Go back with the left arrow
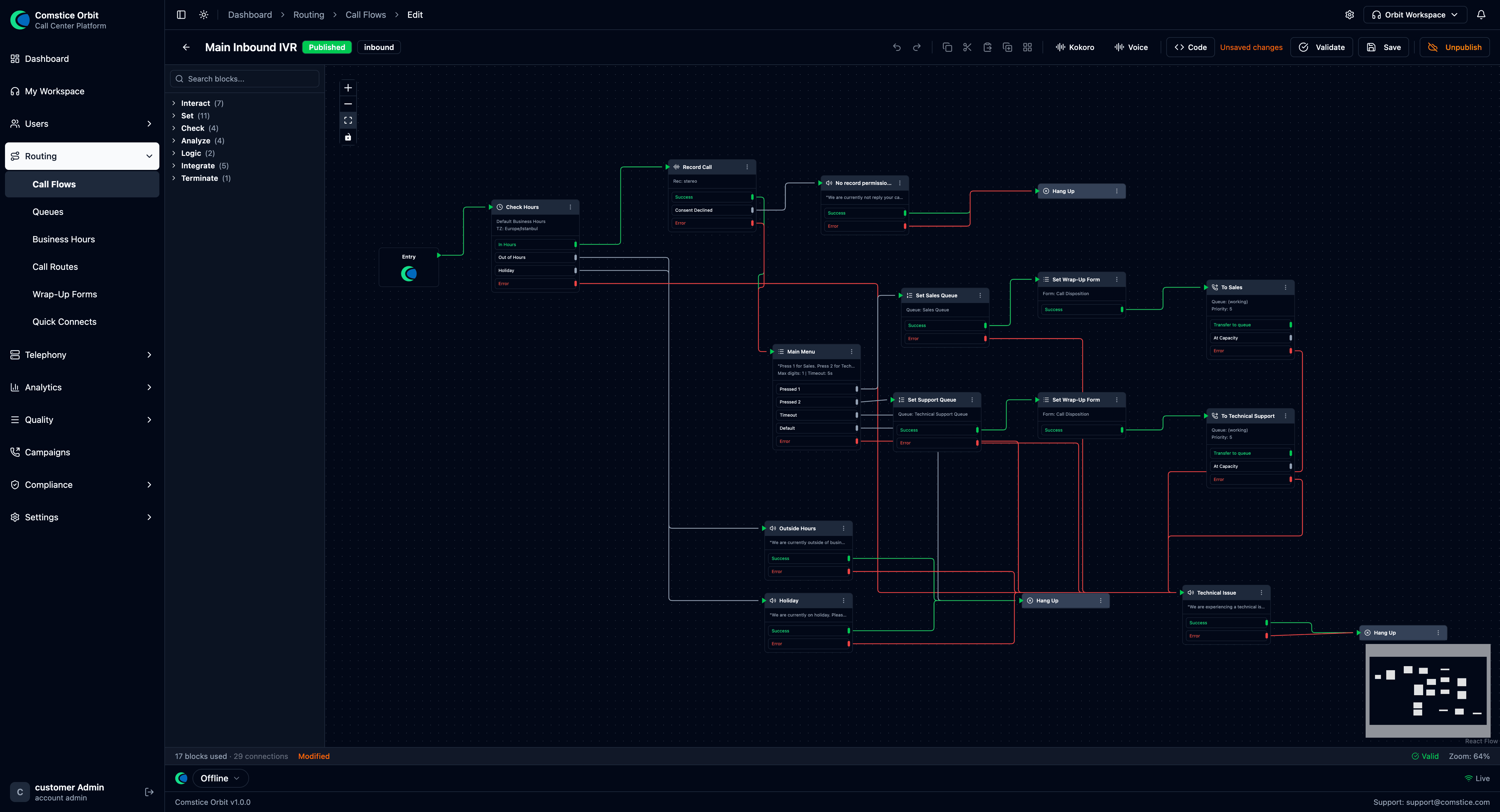The width and height of the screenshot is (1500, 812). pos(186,47)
